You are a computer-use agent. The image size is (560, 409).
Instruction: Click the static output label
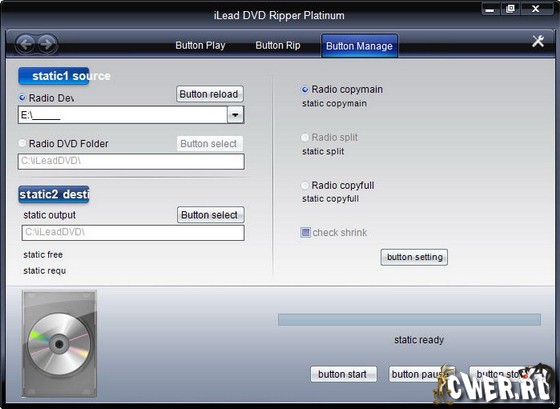49,215
